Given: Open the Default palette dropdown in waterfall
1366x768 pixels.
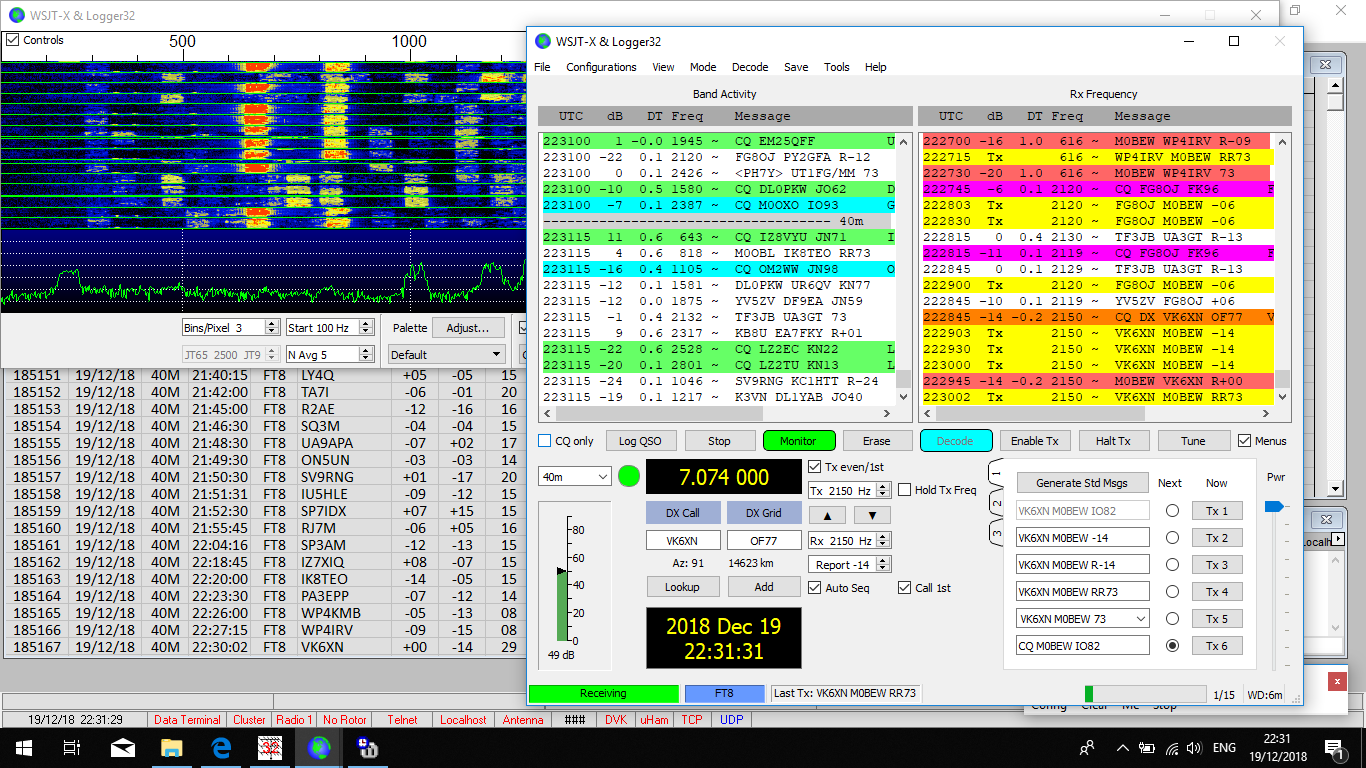Looking at the screenshot, I should (446, 354).
